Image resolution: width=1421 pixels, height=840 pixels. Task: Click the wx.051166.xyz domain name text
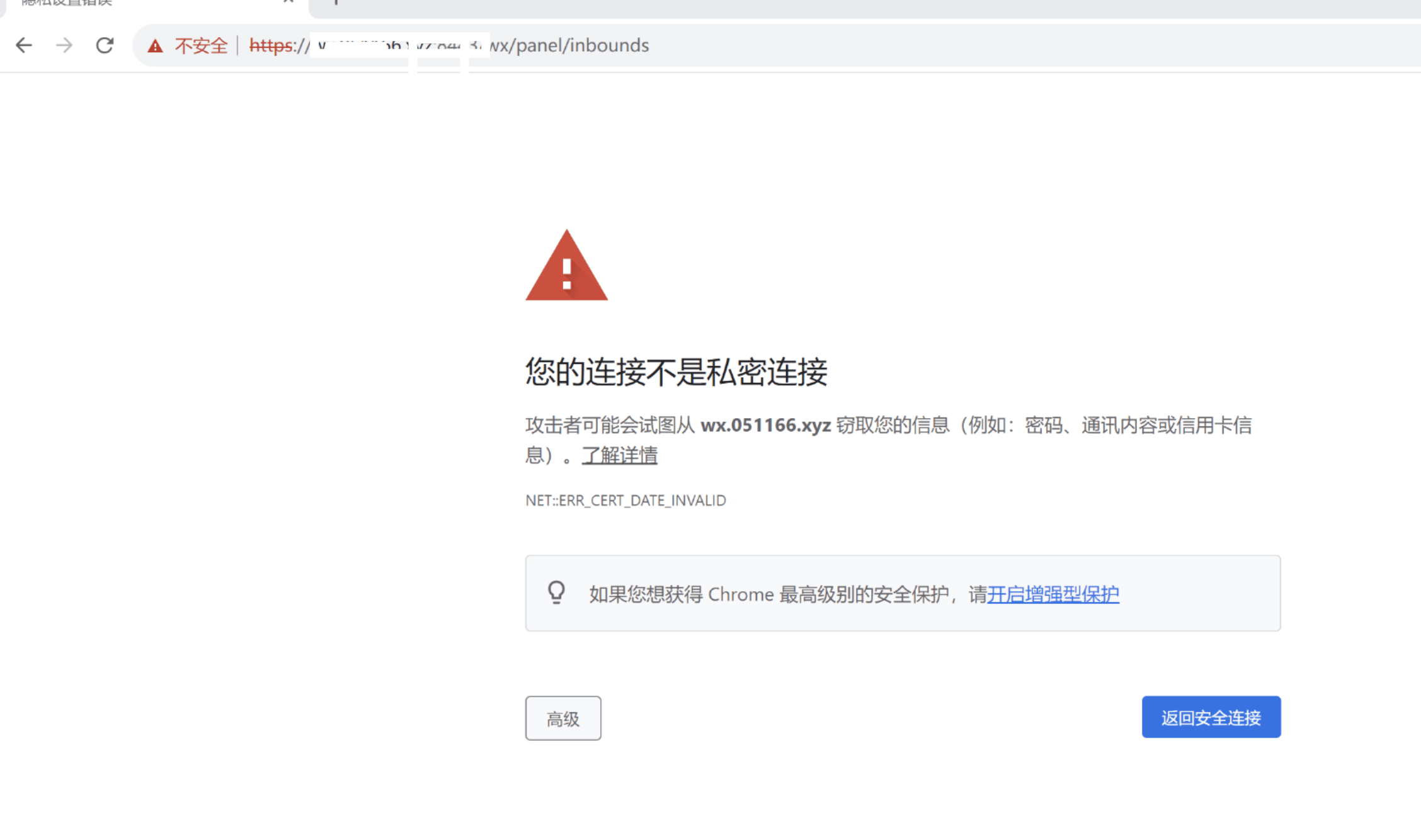tap(765, 425)
